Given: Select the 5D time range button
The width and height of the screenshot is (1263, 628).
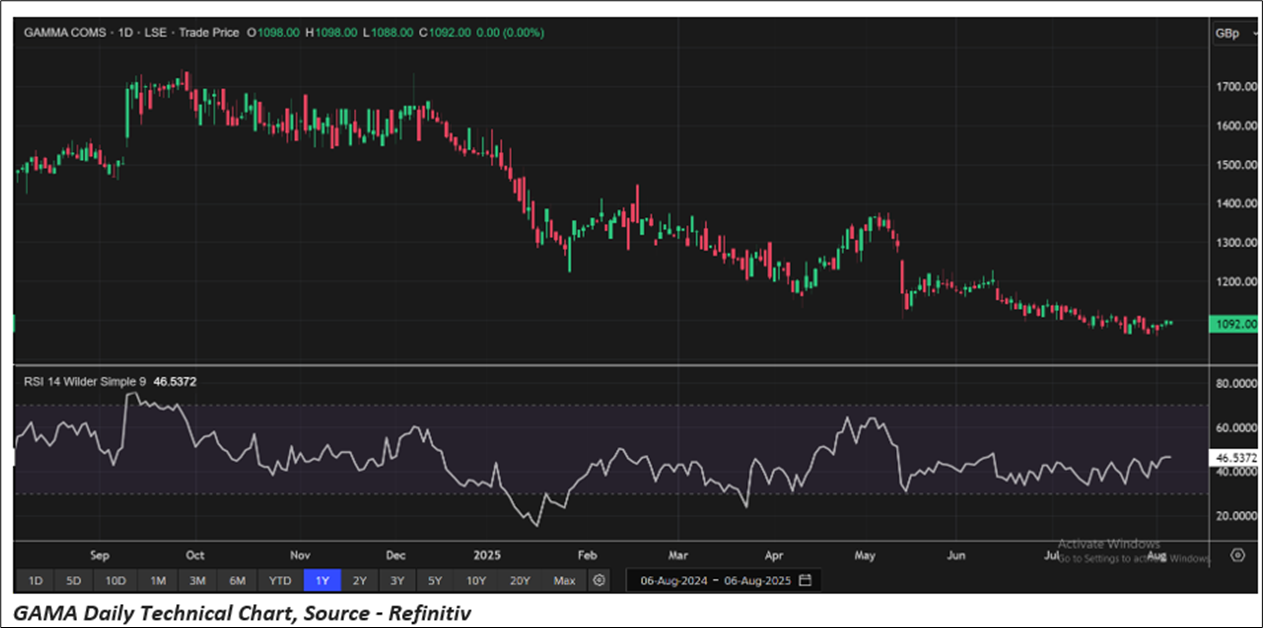Looking at the screenshot, I should pos(74,580).
